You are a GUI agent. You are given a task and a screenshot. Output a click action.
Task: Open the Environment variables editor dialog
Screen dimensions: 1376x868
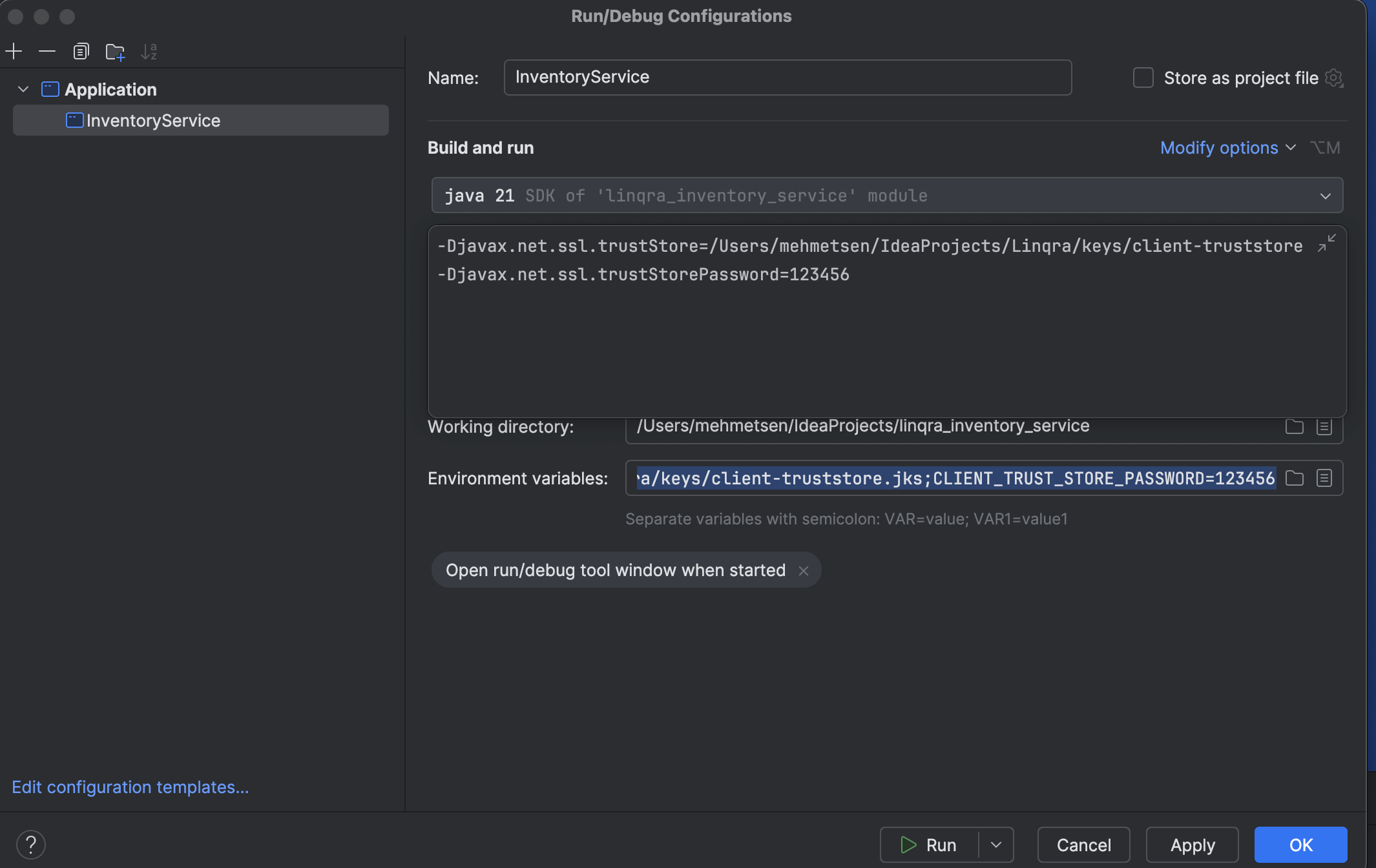click(x=1324, y=478)
